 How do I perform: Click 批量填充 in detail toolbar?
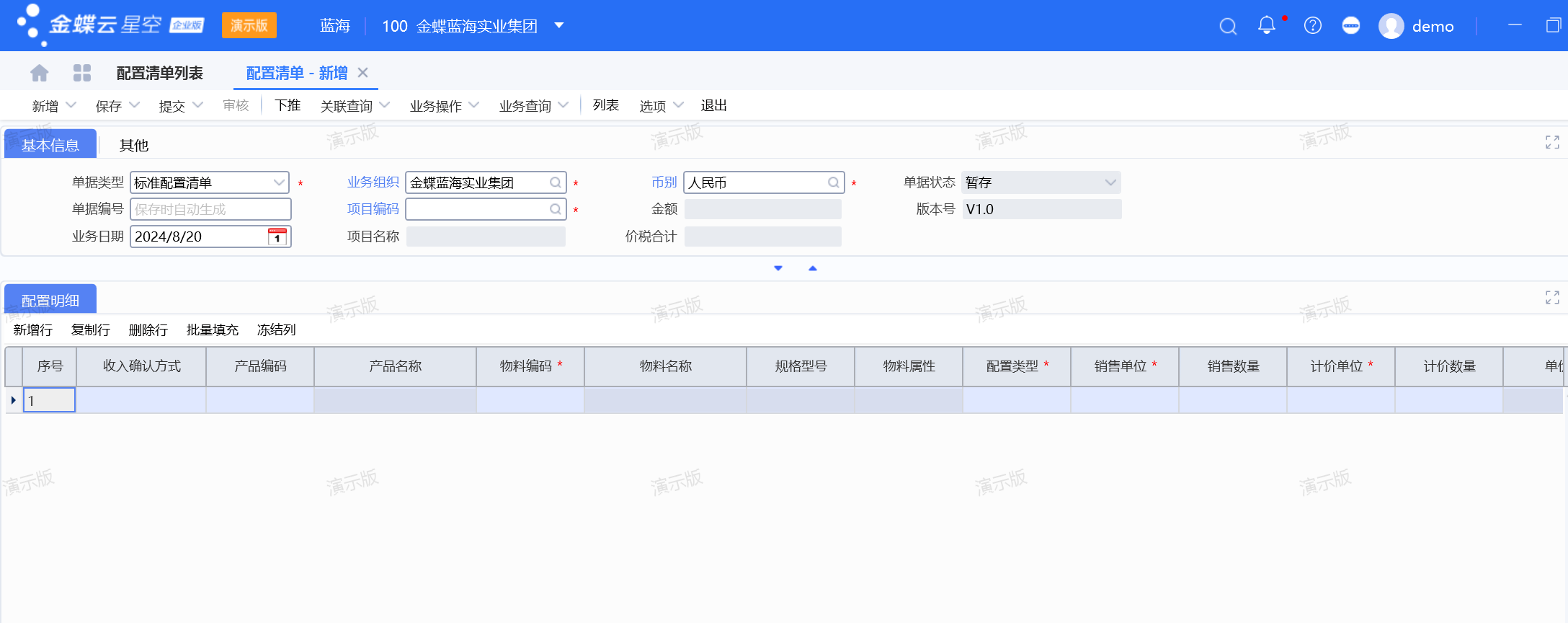click(x=213, y=330)
